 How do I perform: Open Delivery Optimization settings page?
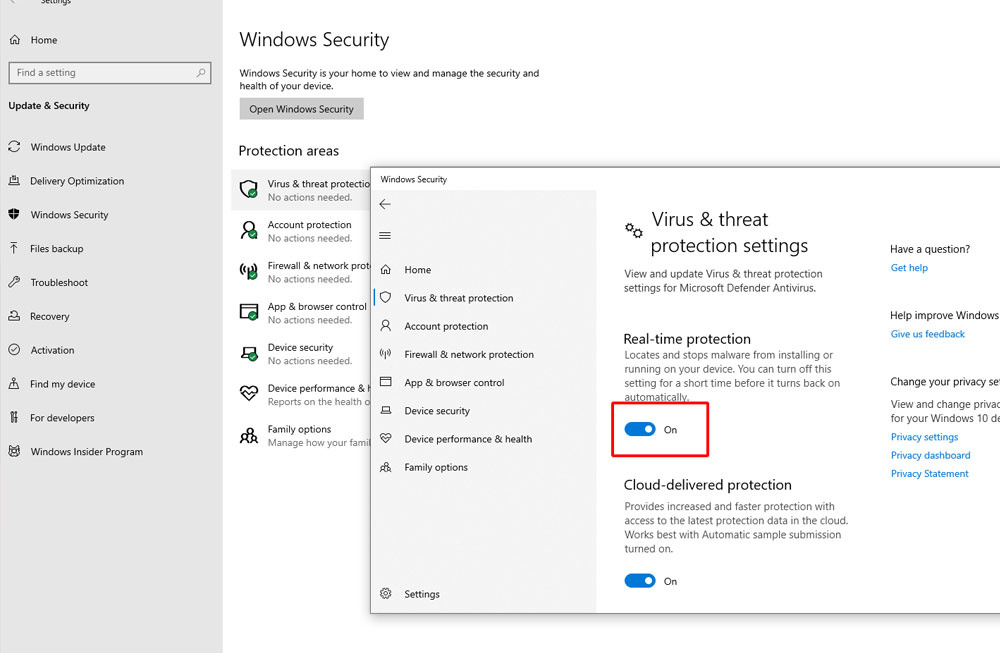(x=77, y=181)
